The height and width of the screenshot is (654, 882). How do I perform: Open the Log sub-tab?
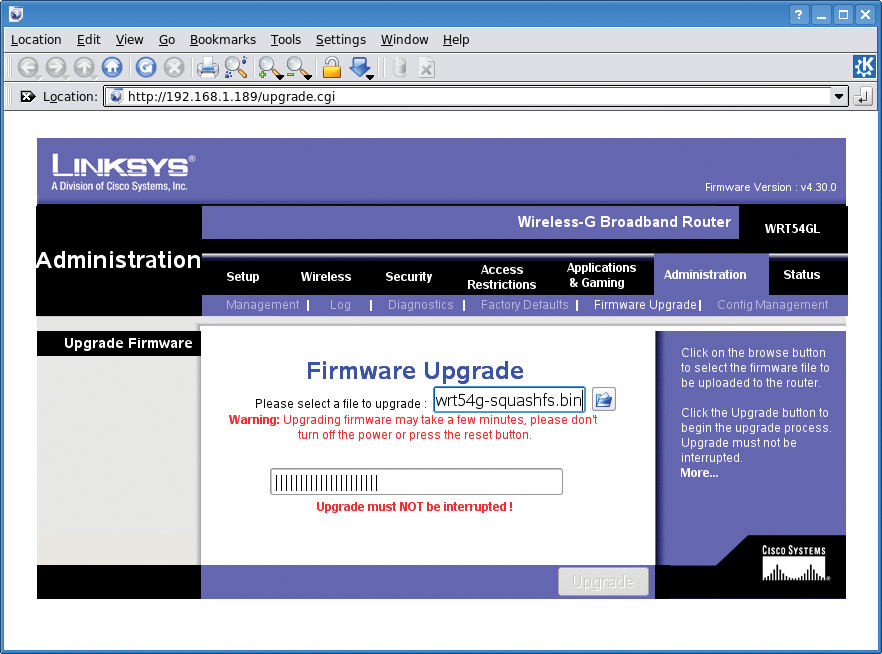point(340,305)
